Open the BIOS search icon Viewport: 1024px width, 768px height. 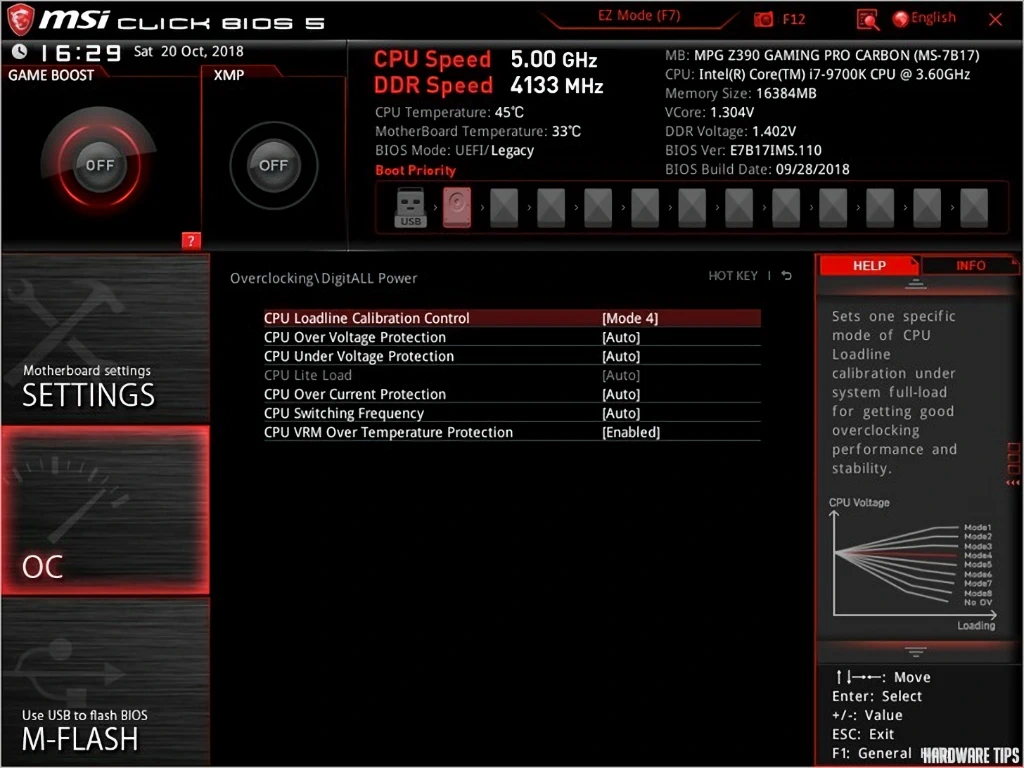point(867,20)
